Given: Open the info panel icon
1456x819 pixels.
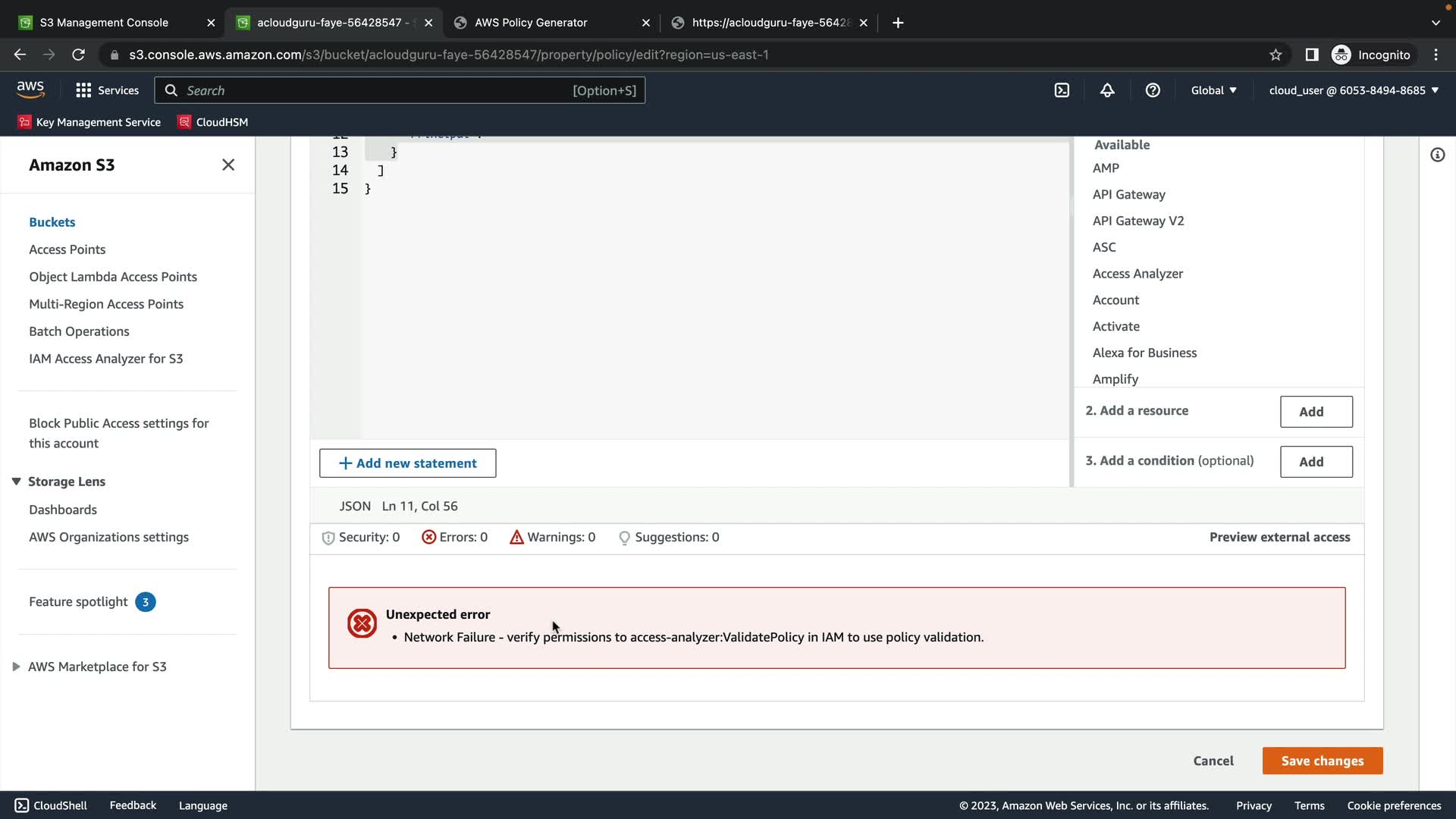Looking at the screenshot, I should (1437, 155).
